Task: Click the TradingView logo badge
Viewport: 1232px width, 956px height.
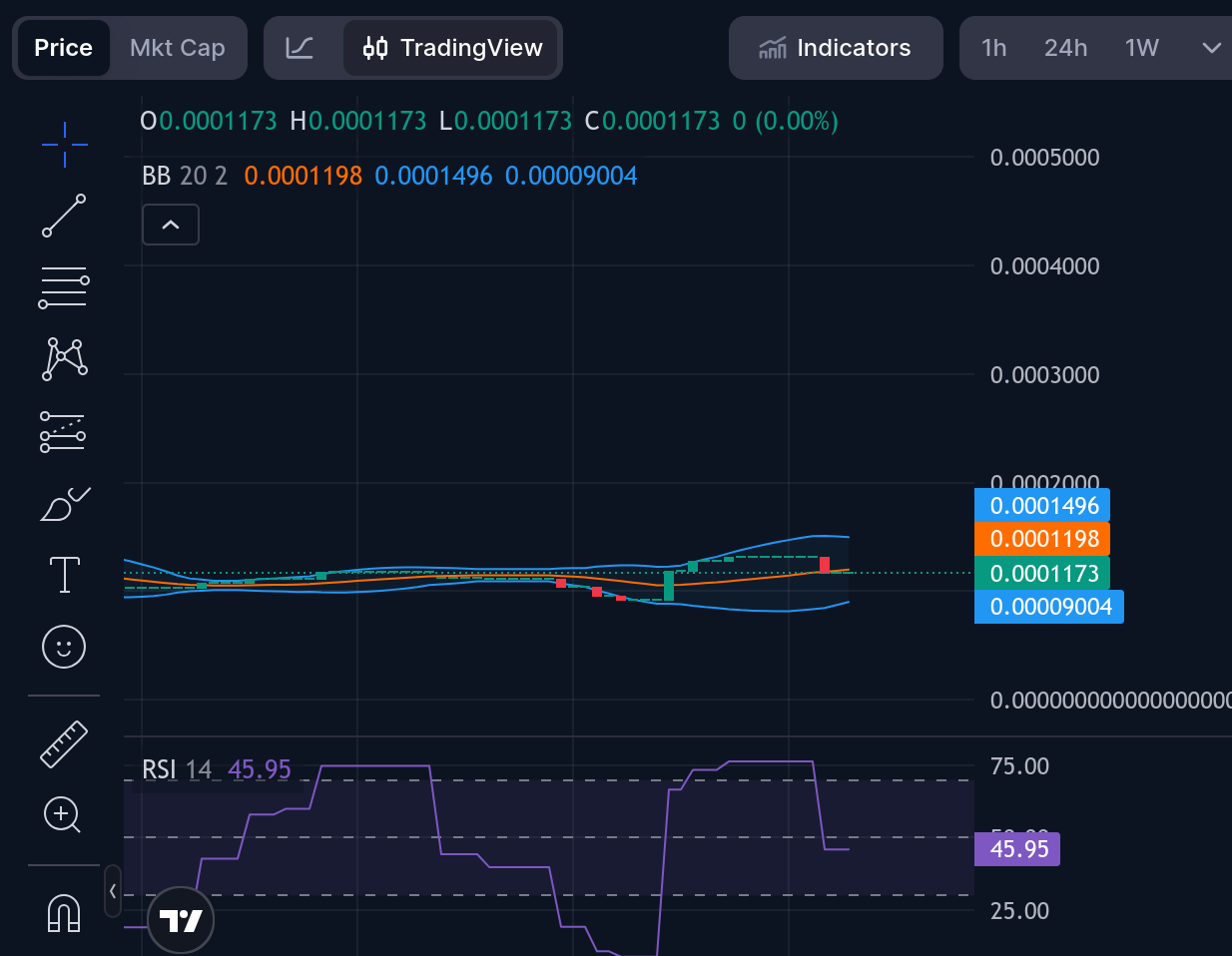Action: point(181,921)
